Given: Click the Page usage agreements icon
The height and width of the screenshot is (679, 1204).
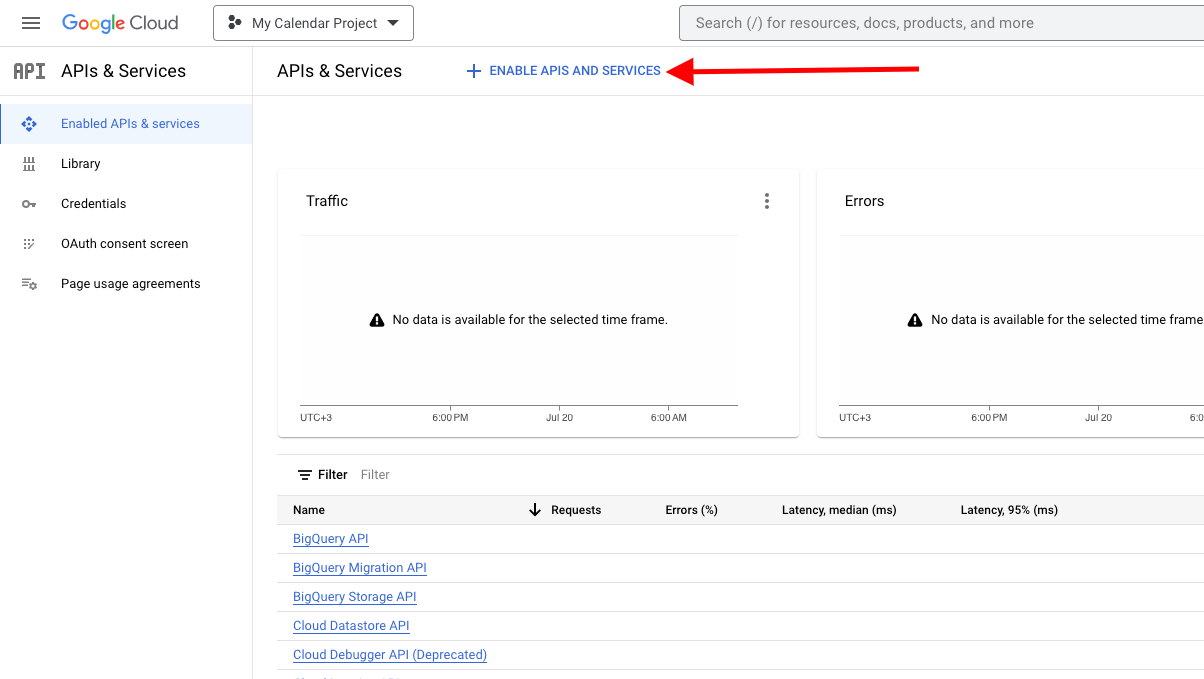Looking at the screenshot, I should (29, 284).
